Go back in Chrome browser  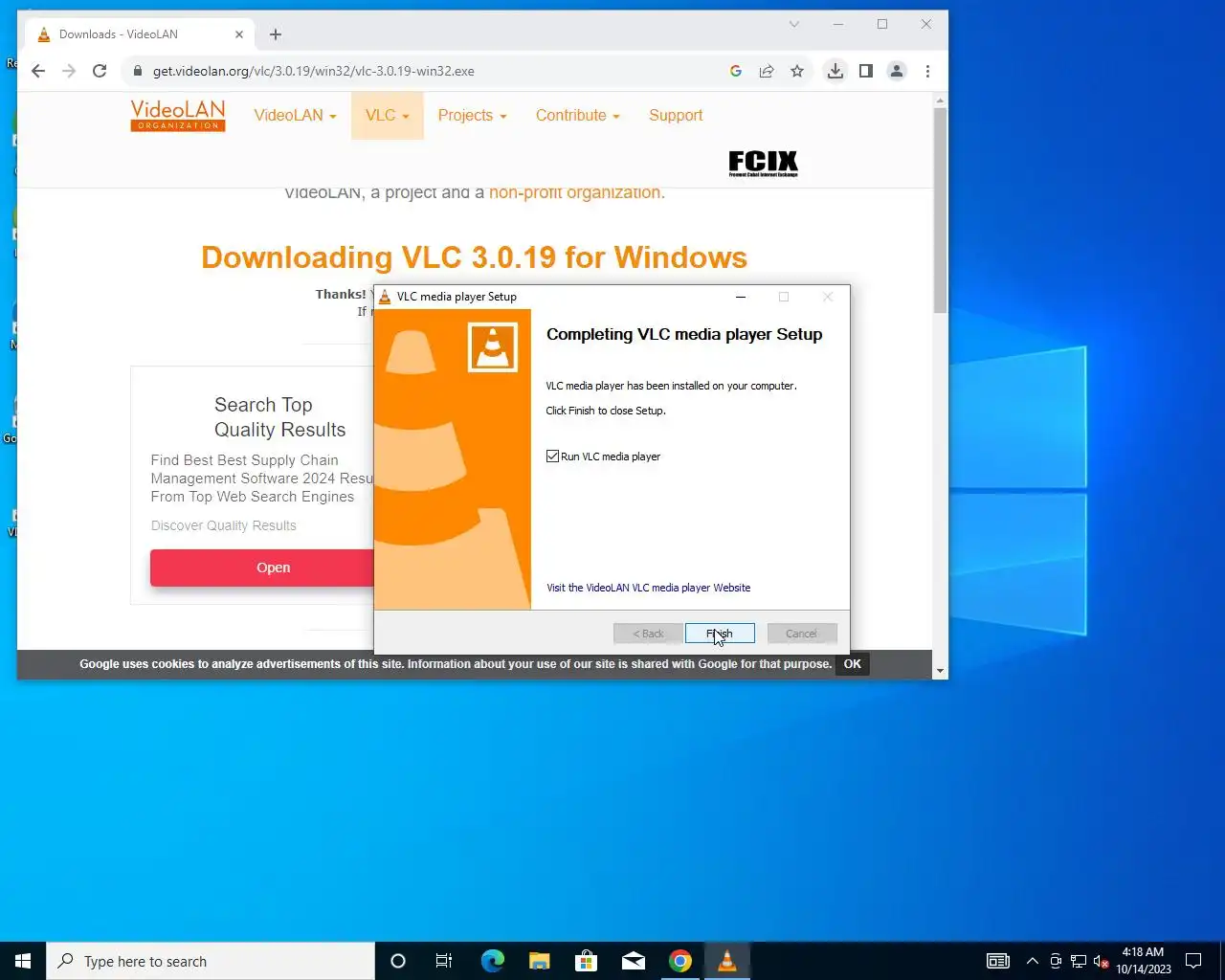tap(38, 71)
